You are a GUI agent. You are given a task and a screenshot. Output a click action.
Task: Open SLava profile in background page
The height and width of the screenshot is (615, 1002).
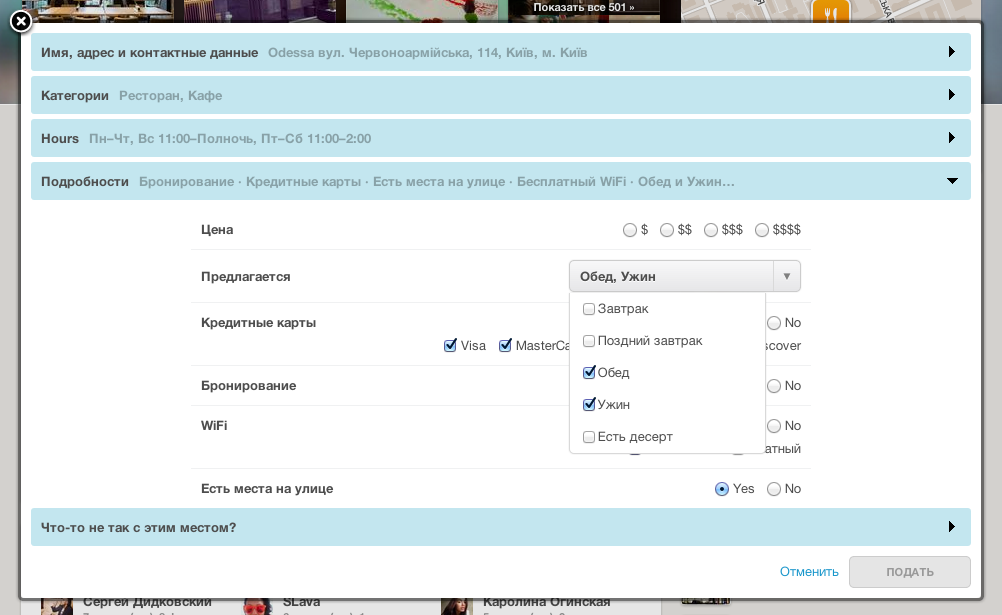tap(301, 602)
